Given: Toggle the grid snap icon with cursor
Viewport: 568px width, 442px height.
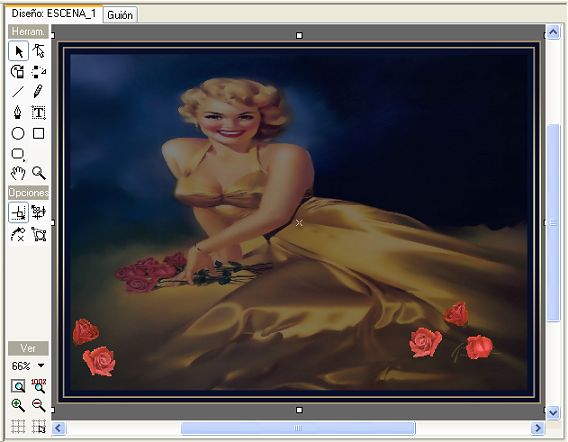Looking at the screenshot, I should tap(39, 426).
